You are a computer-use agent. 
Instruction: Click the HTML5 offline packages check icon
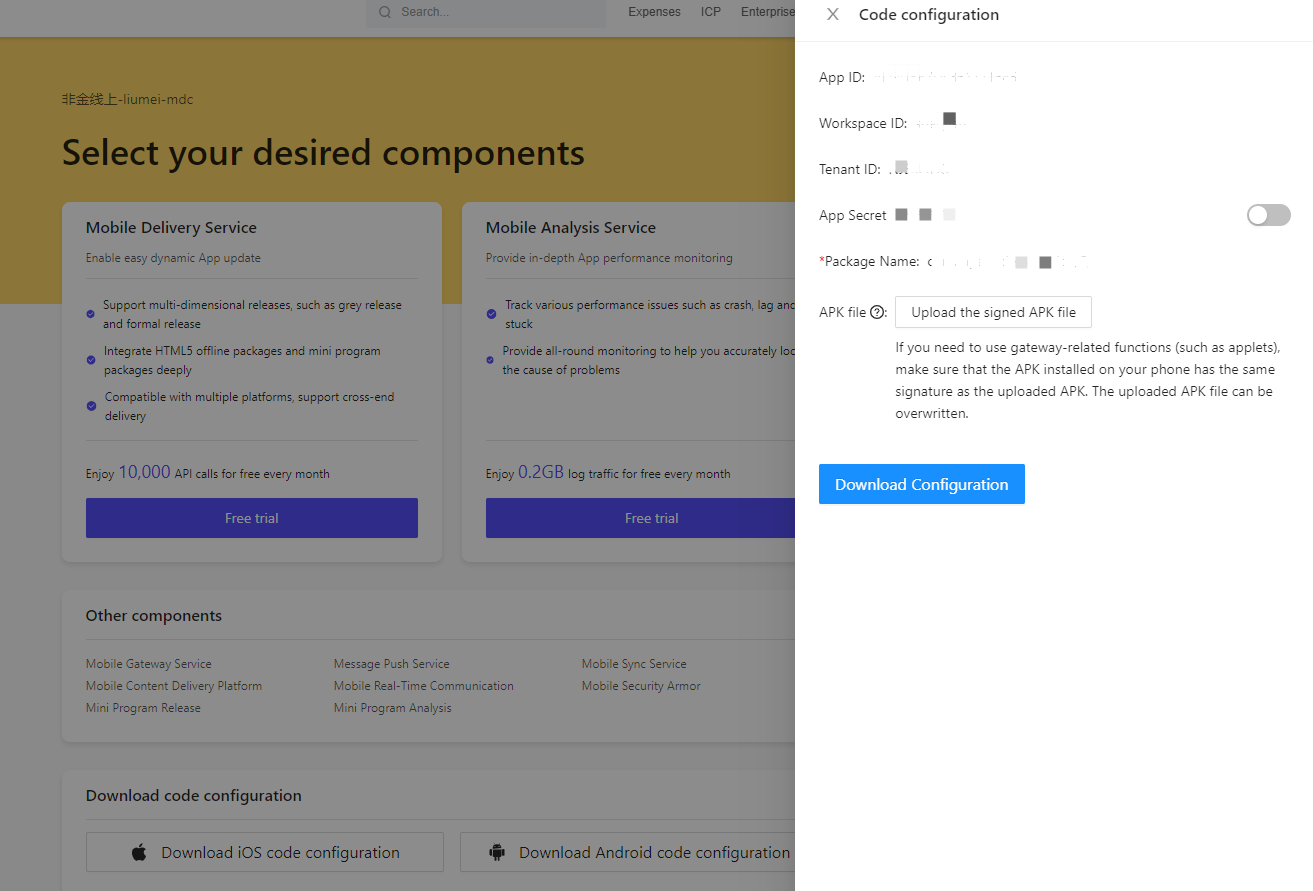coord(91,360)
